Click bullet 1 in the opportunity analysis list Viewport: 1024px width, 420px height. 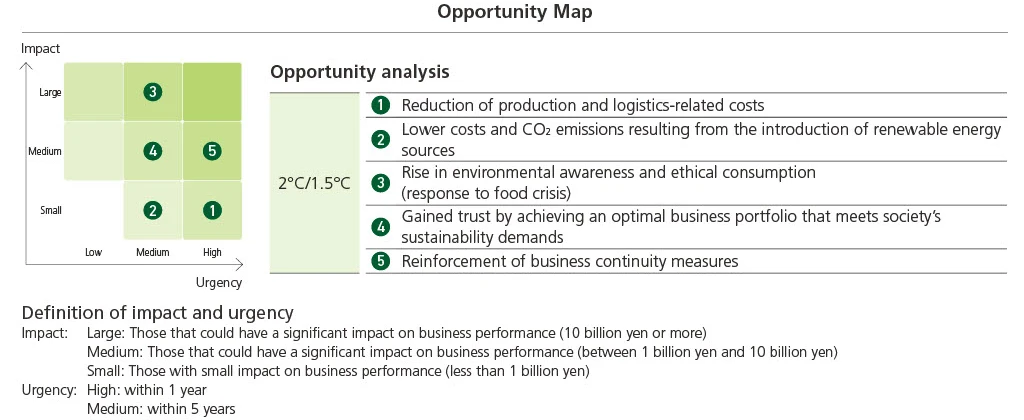click(380, 105)
